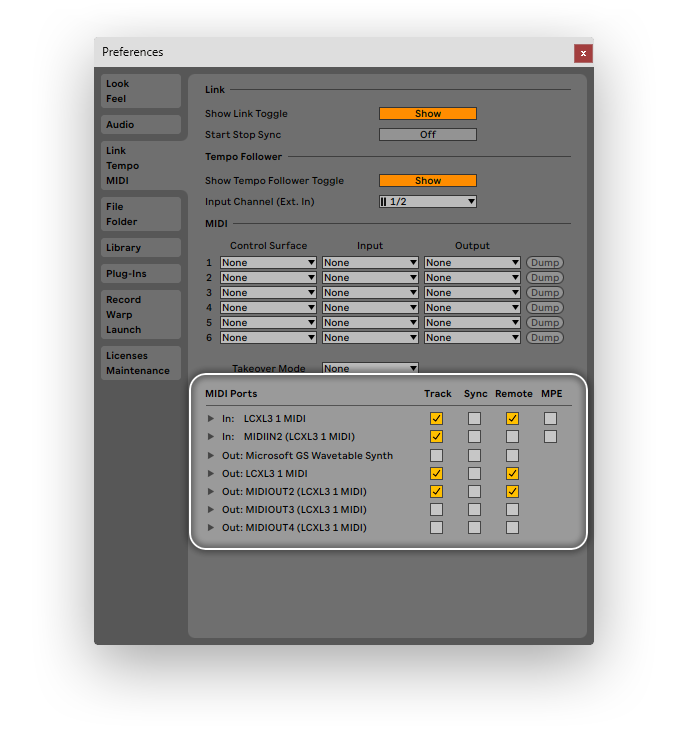
Task: Expand Out: Microsoft GS Wavetable Synth port
Action: [x=210, y=455]
